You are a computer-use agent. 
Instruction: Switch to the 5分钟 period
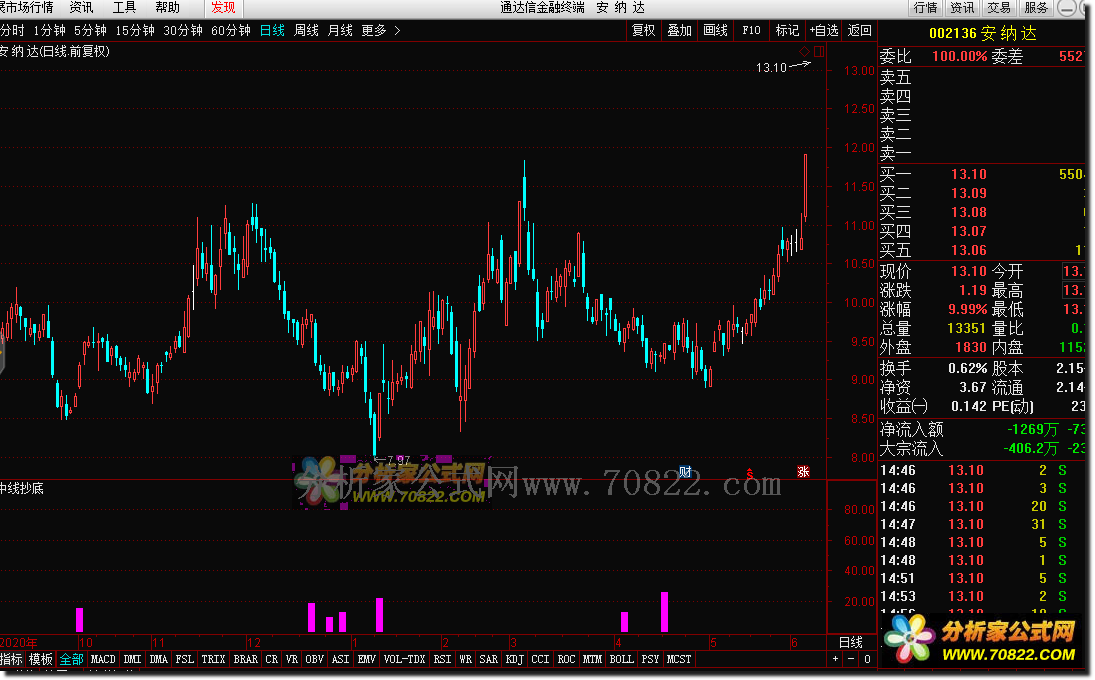tap(90, 31)
